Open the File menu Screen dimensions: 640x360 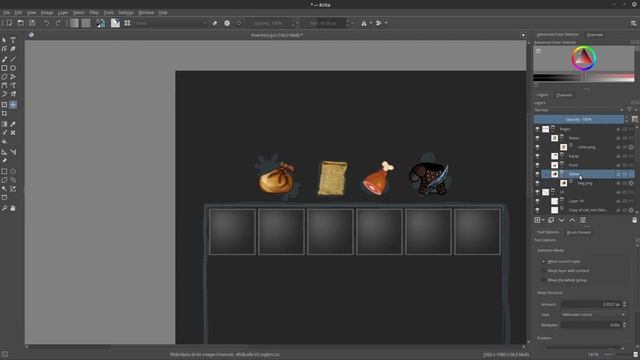[x=6, y=13]
